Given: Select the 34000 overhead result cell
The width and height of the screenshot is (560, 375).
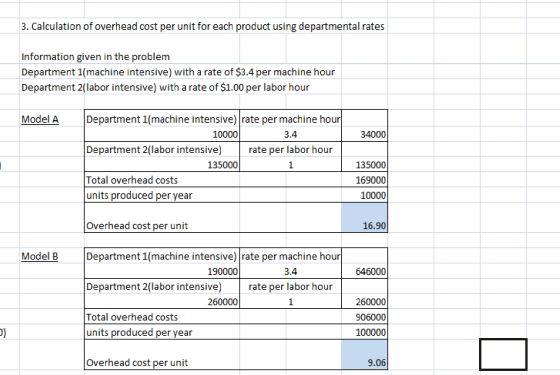Looking at the screenshot, I should click(364, 134).
